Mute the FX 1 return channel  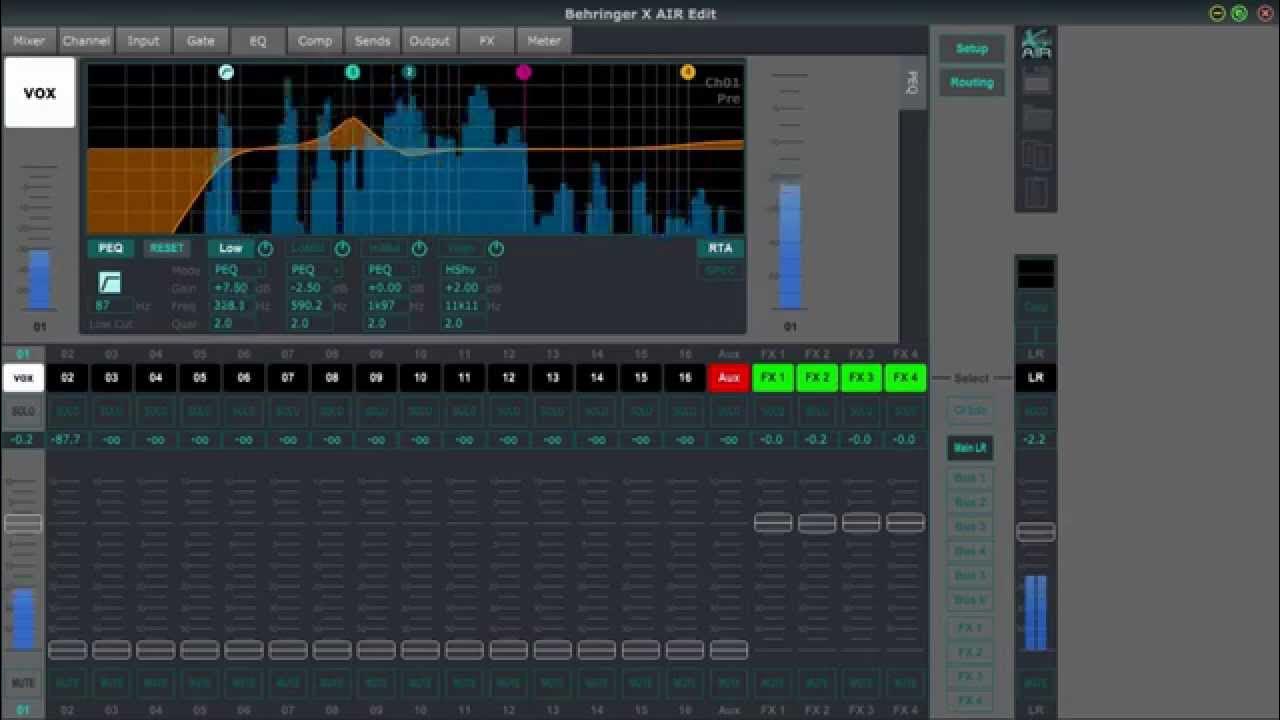pos(773,683)
